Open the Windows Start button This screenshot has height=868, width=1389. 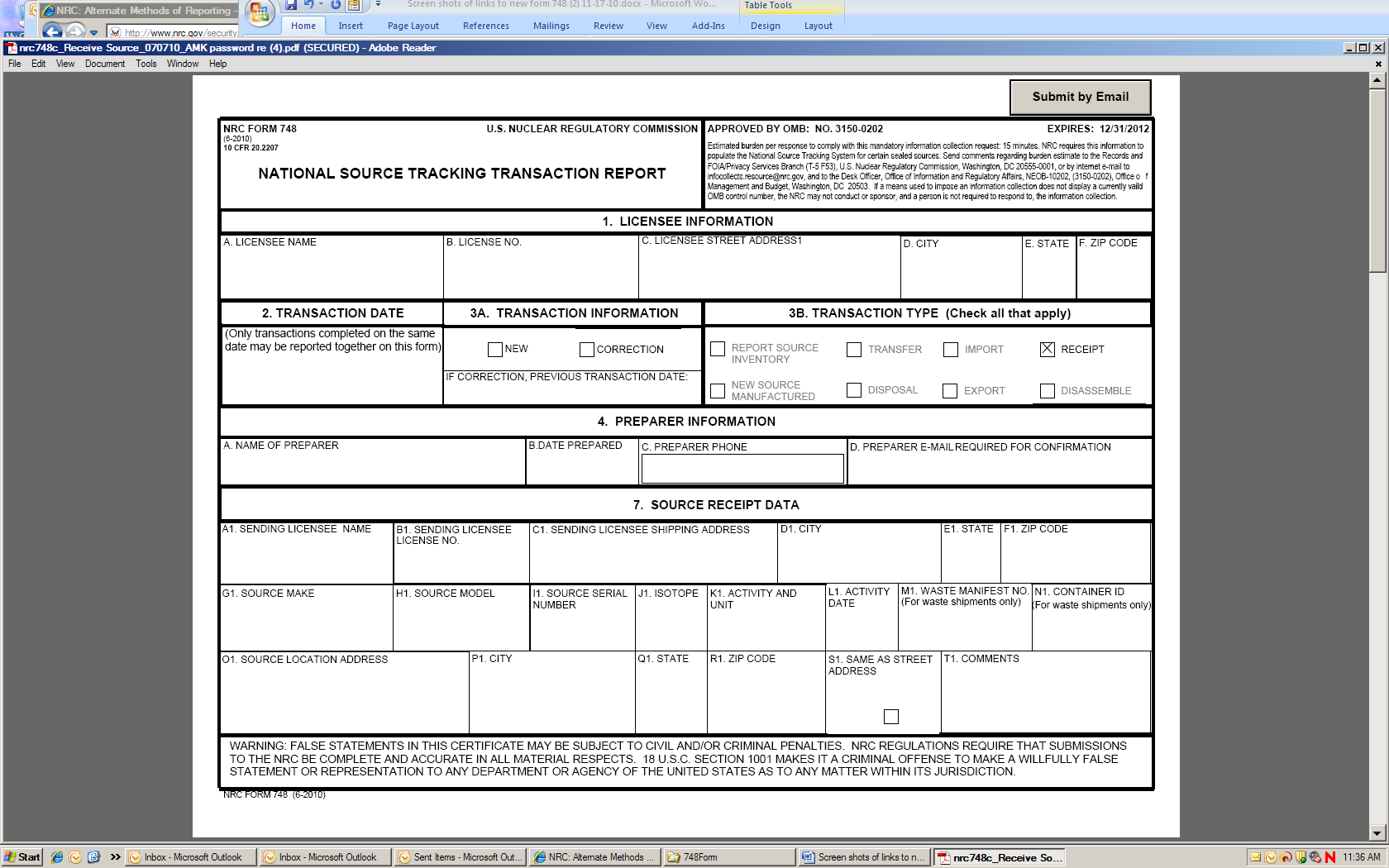(22, 857)
